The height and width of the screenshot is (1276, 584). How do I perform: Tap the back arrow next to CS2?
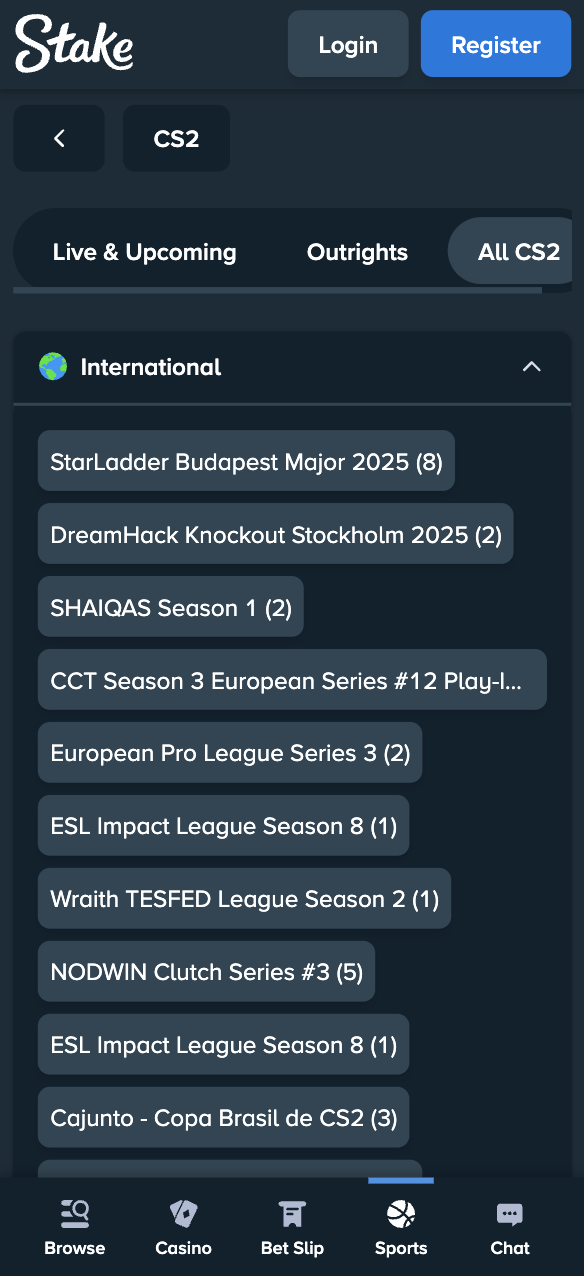(x=58, y=138)
